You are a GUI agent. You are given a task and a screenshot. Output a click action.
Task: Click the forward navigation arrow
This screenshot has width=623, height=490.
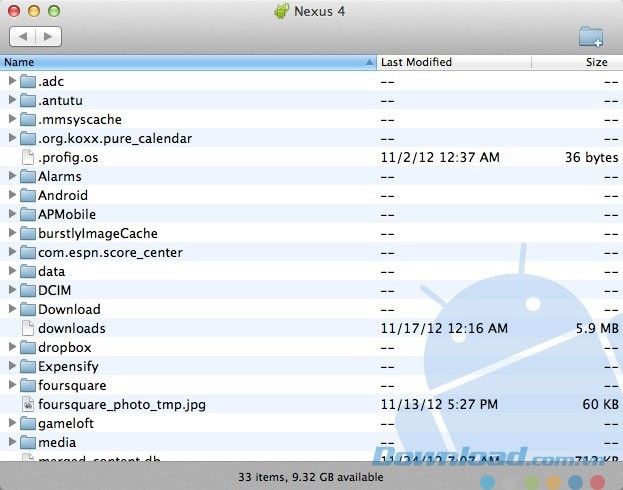pos(48,36)
